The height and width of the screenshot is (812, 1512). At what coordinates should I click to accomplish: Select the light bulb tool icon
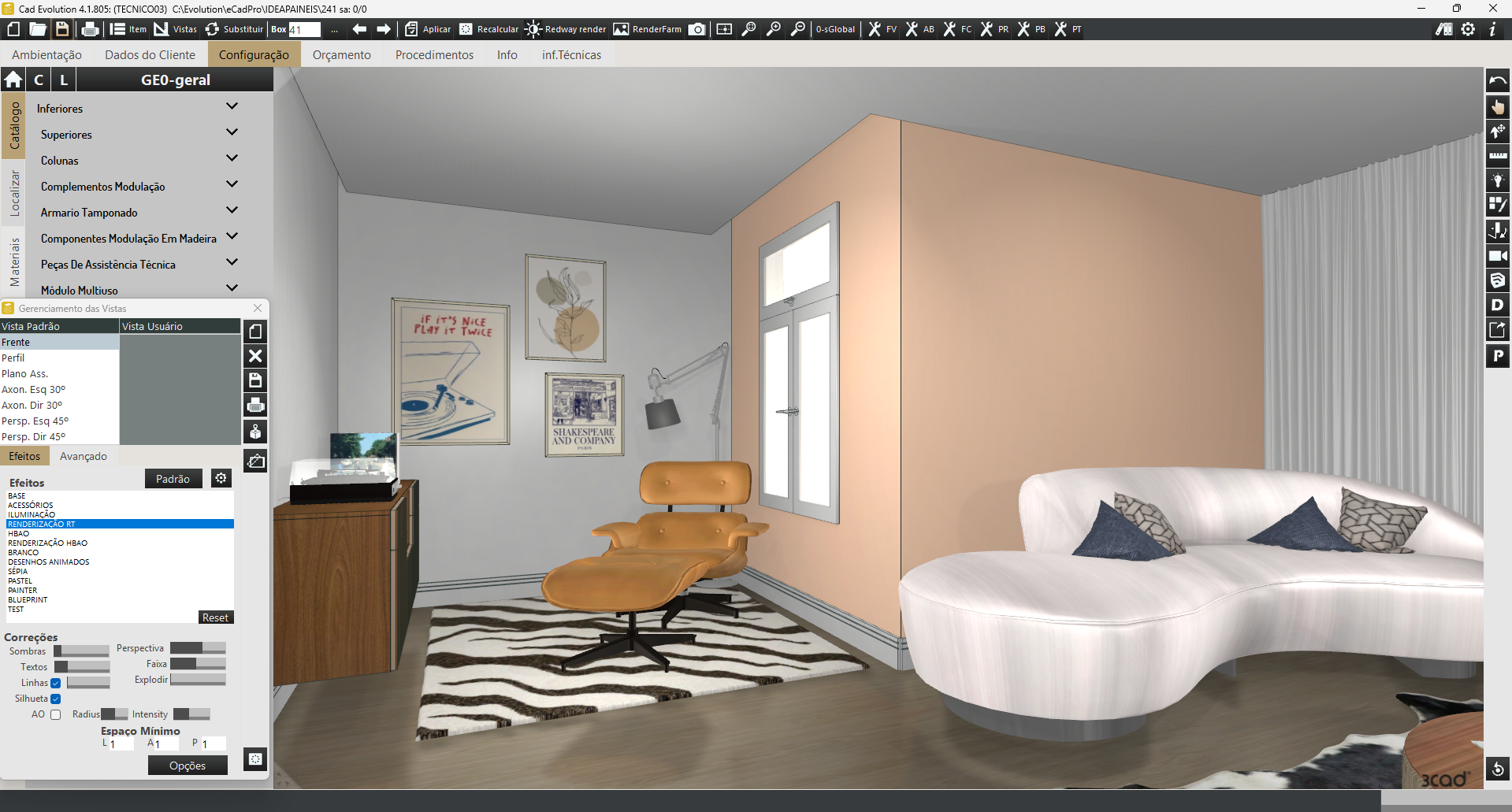tap(1497, 180)
